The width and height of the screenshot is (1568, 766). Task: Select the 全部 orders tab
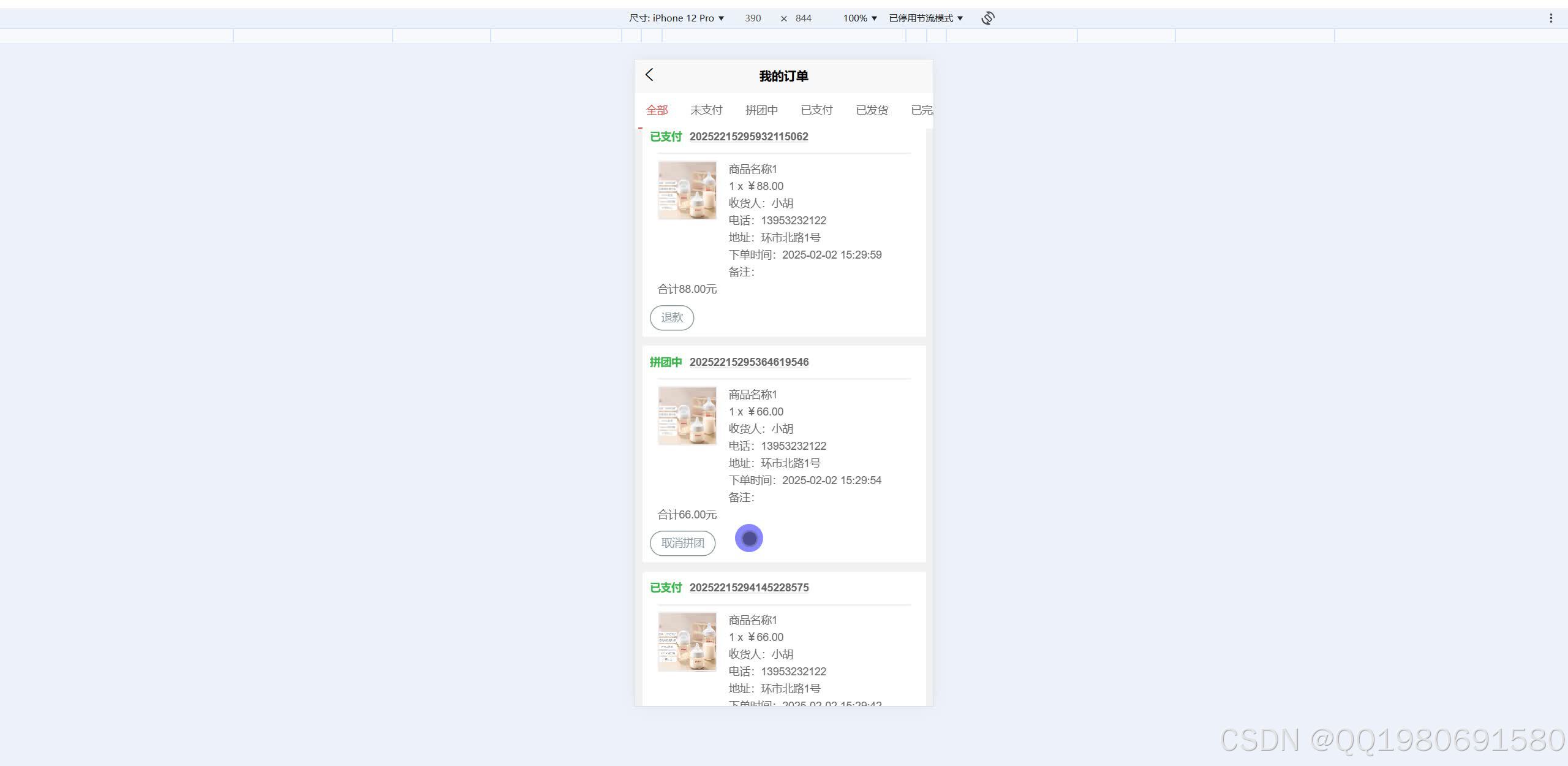pyautogui.click(x=657, y=110)
